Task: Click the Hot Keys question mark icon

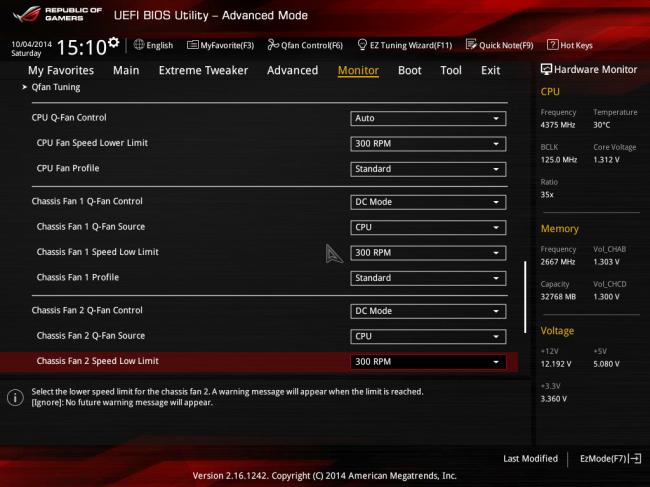Action: tap(553, 45)
